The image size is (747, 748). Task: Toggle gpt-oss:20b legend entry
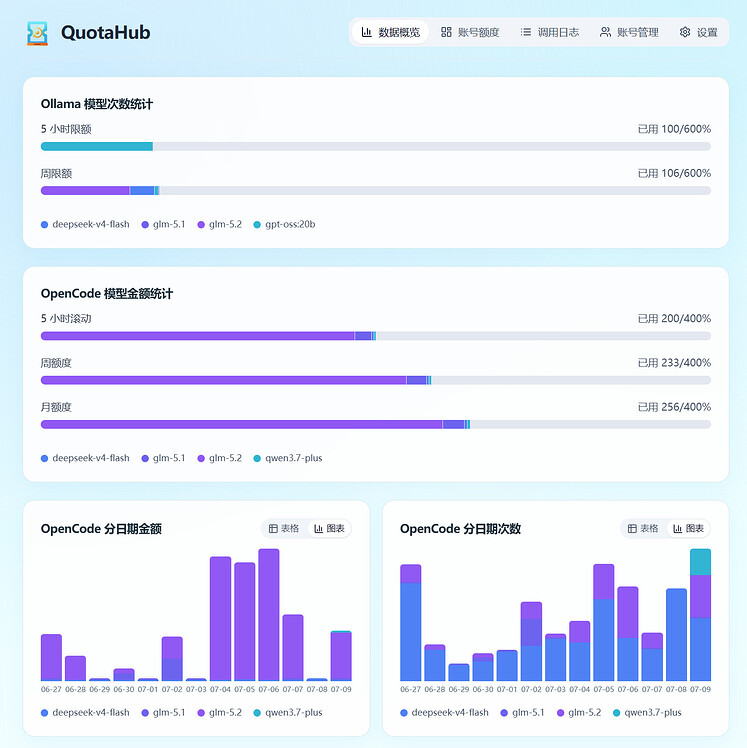284,224
